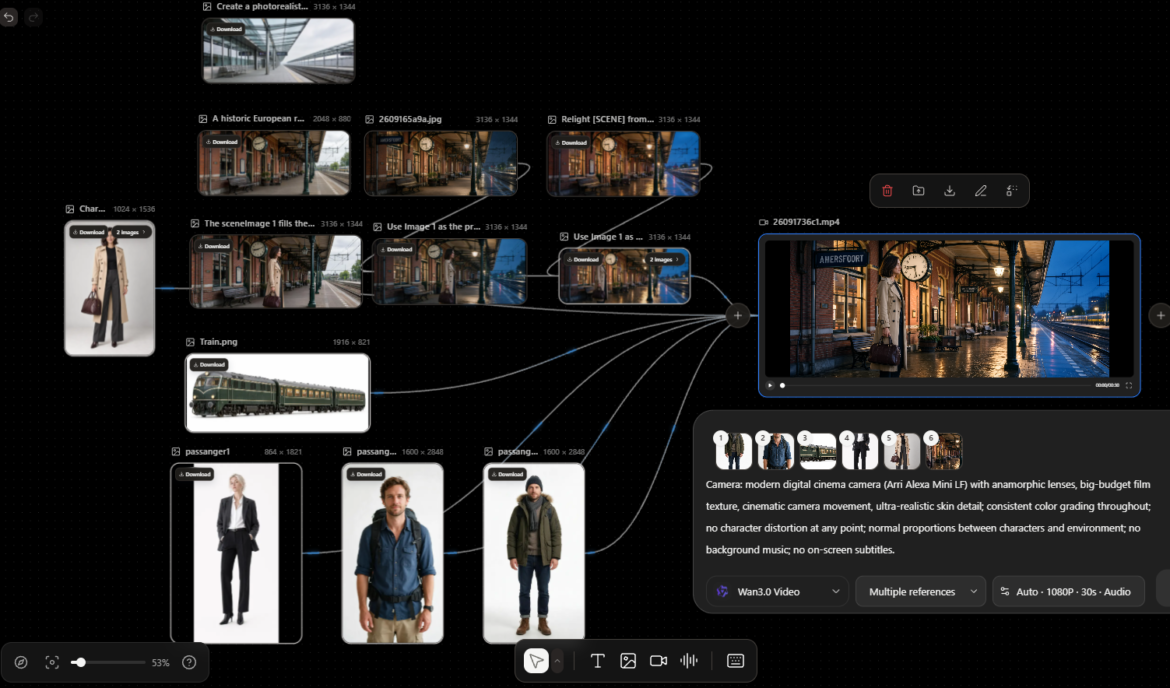Click 'Use Image 1 as the pr...' title
The height and width of the screenshot is (688, 1170).
pos(434,226)
